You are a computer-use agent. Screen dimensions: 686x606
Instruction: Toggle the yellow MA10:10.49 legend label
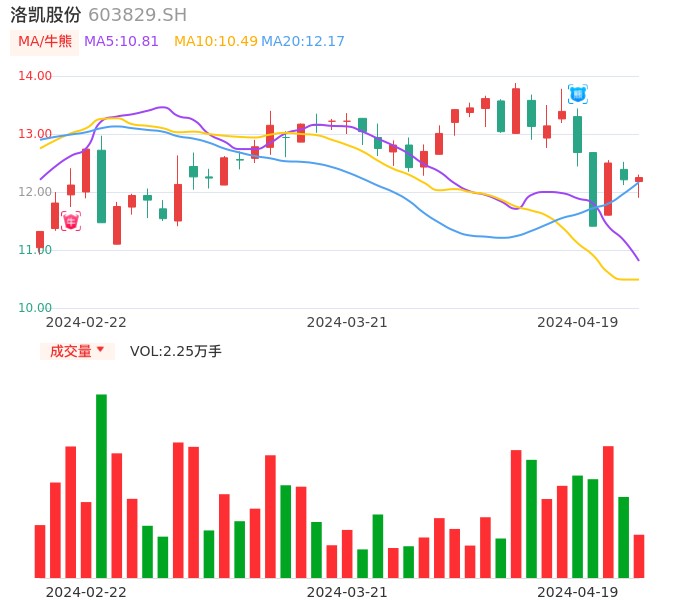point(215,42)
